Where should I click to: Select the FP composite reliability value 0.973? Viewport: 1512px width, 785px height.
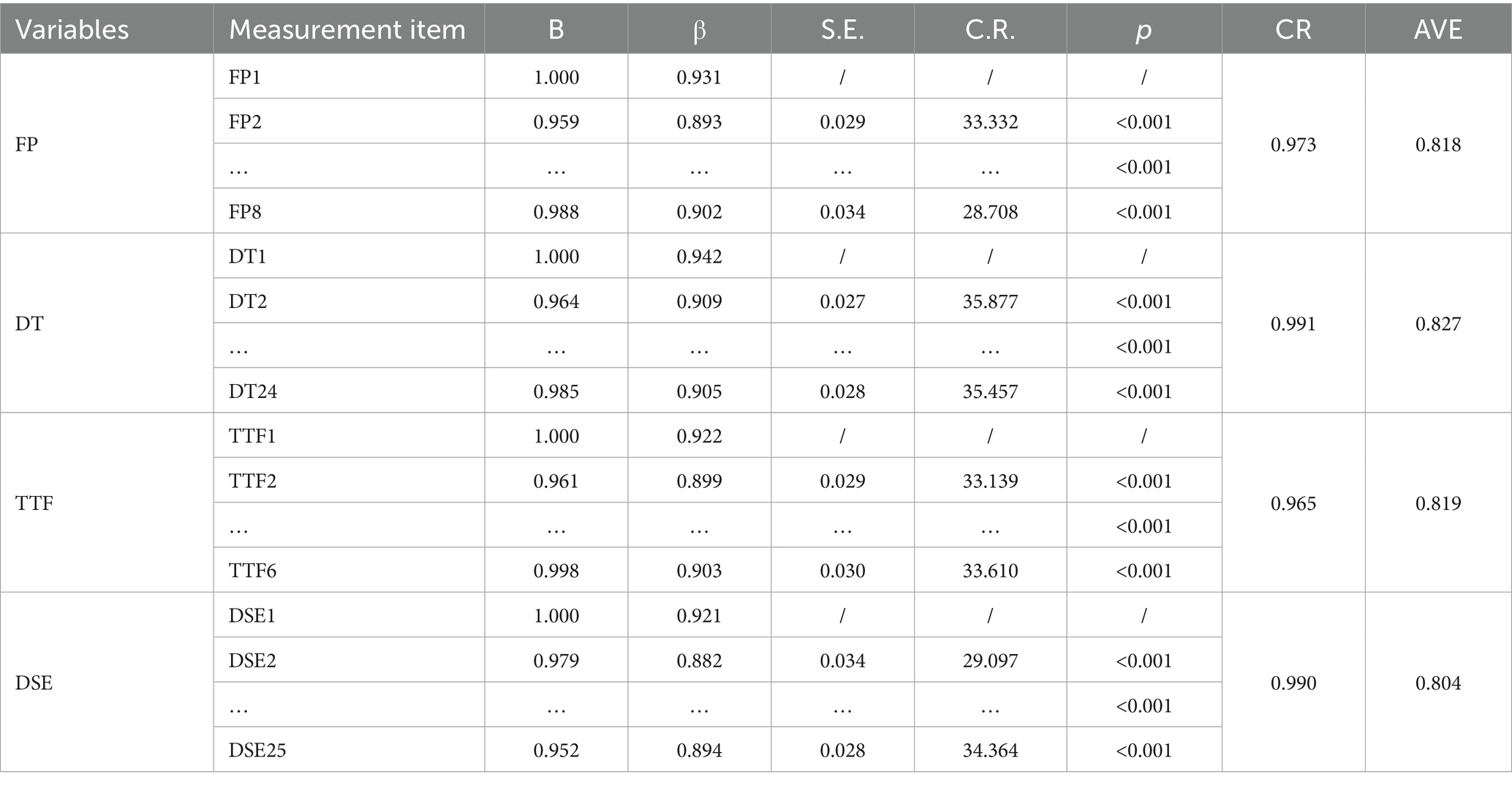[x=1293, y=144]
